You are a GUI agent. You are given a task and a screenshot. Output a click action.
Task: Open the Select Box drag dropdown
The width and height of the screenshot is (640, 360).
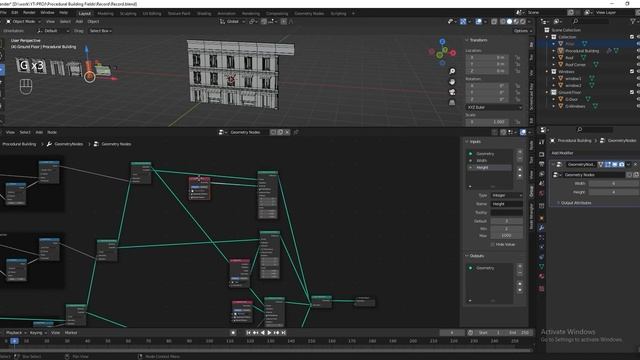[100, 31]
